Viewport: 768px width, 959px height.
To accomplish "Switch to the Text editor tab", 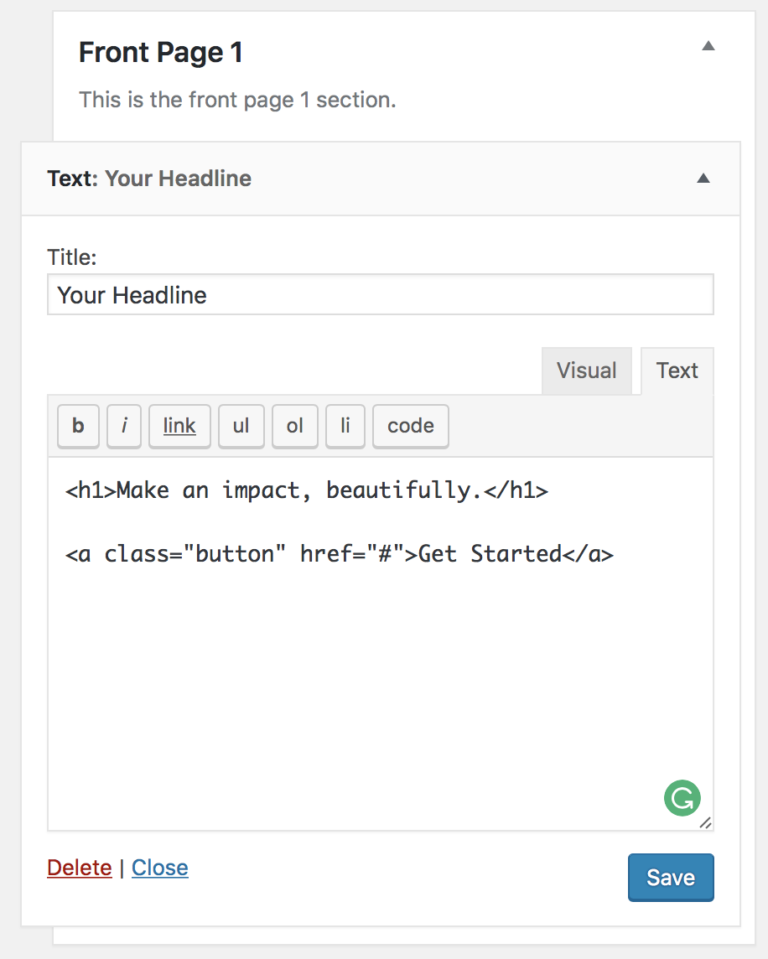I will point(677,371).
